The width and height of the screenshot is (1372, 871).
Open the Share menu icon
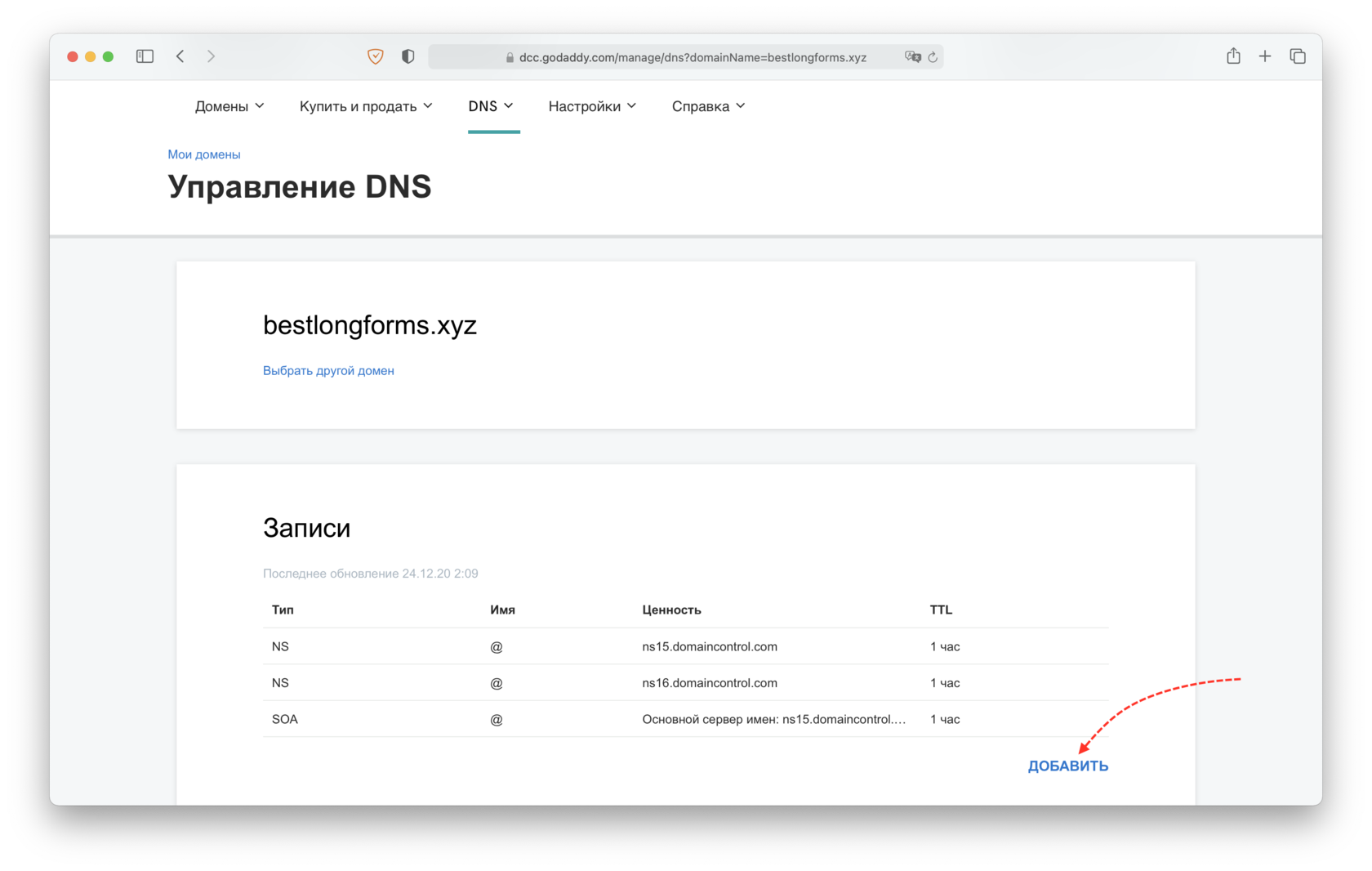pos(1233,56)
